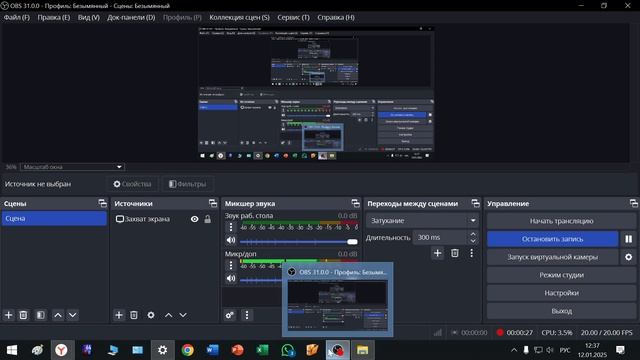The image size is (640, 360).
Task: Click Начать трансляцию button
Action: point(561,221)
